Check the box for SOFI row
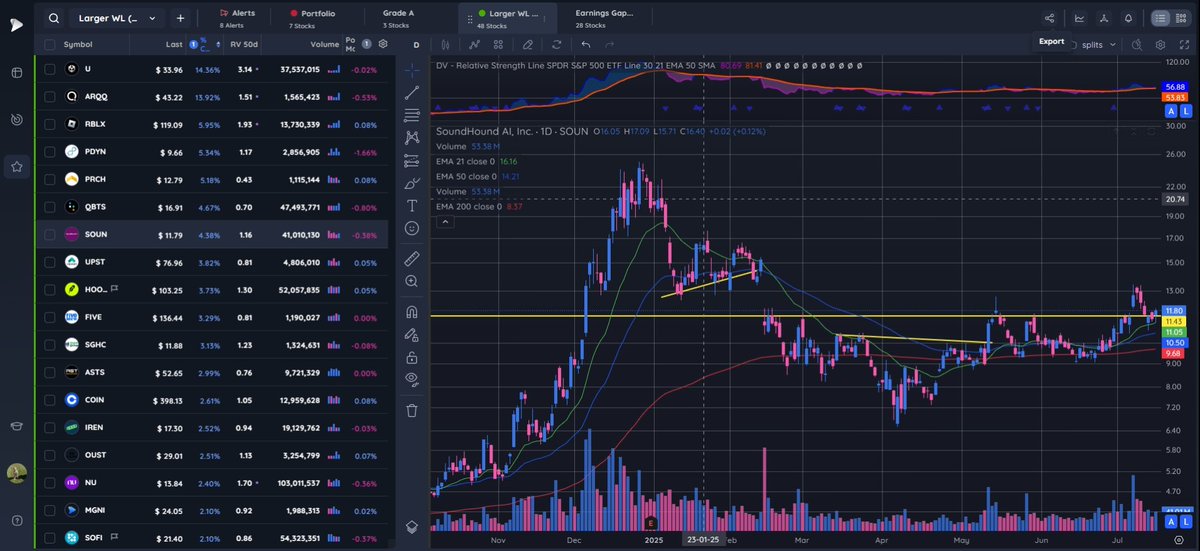This screenshot has height=551, width=1200. click(x=49, y=538)
